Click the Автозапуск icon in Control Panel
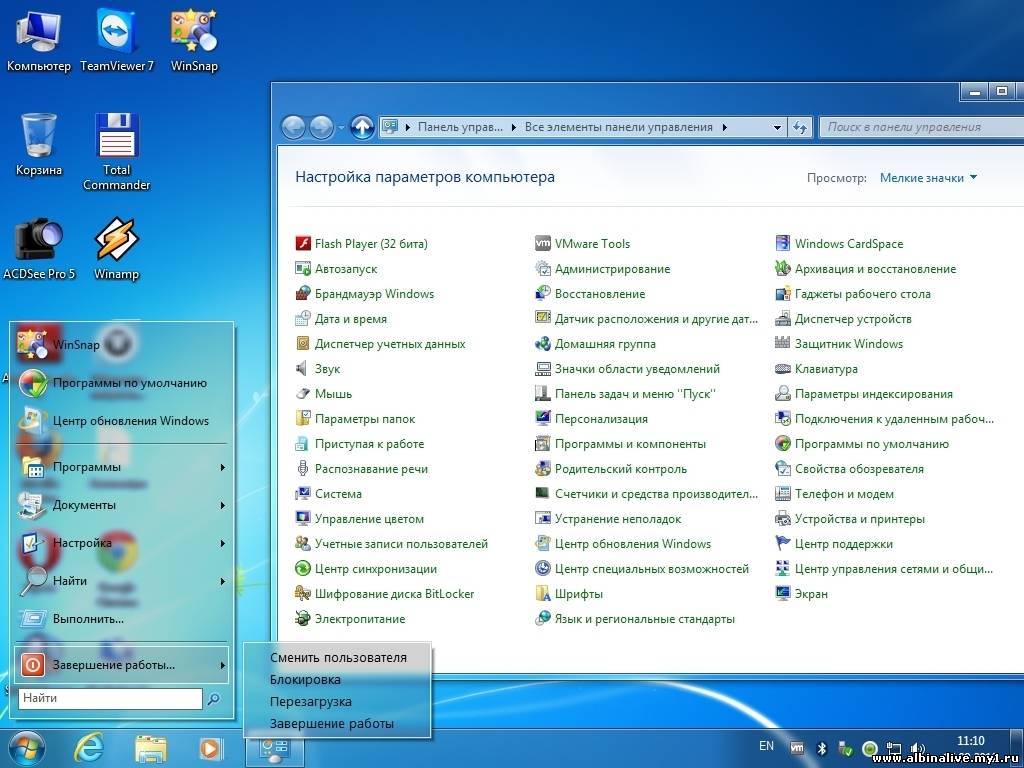 [x=302, y=268]
